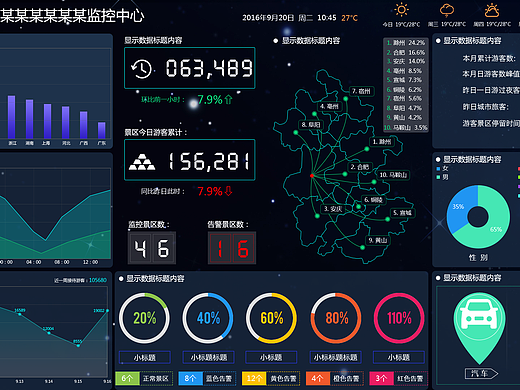Click the green 6个 正常景区 badge
Image resolution: width=520 pixels, height=390 pixels.
tap(144, 378)
